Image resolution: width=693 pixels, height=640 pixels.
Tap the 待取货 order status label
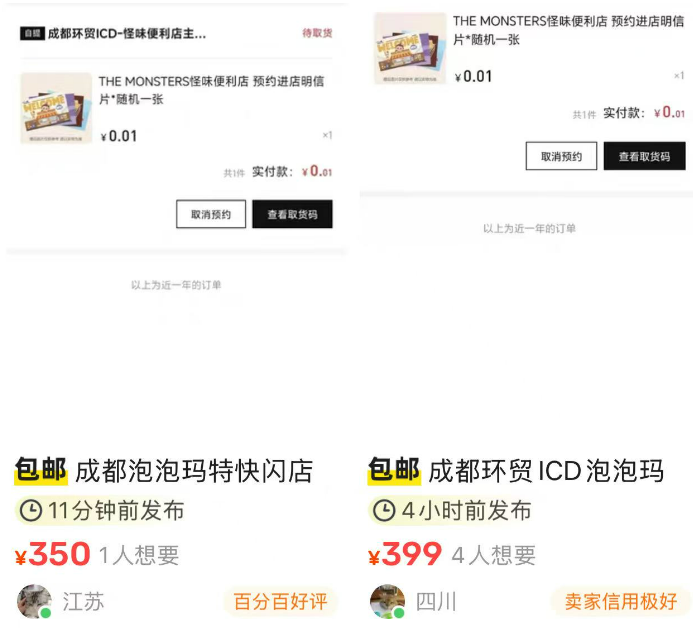[317, 33]
